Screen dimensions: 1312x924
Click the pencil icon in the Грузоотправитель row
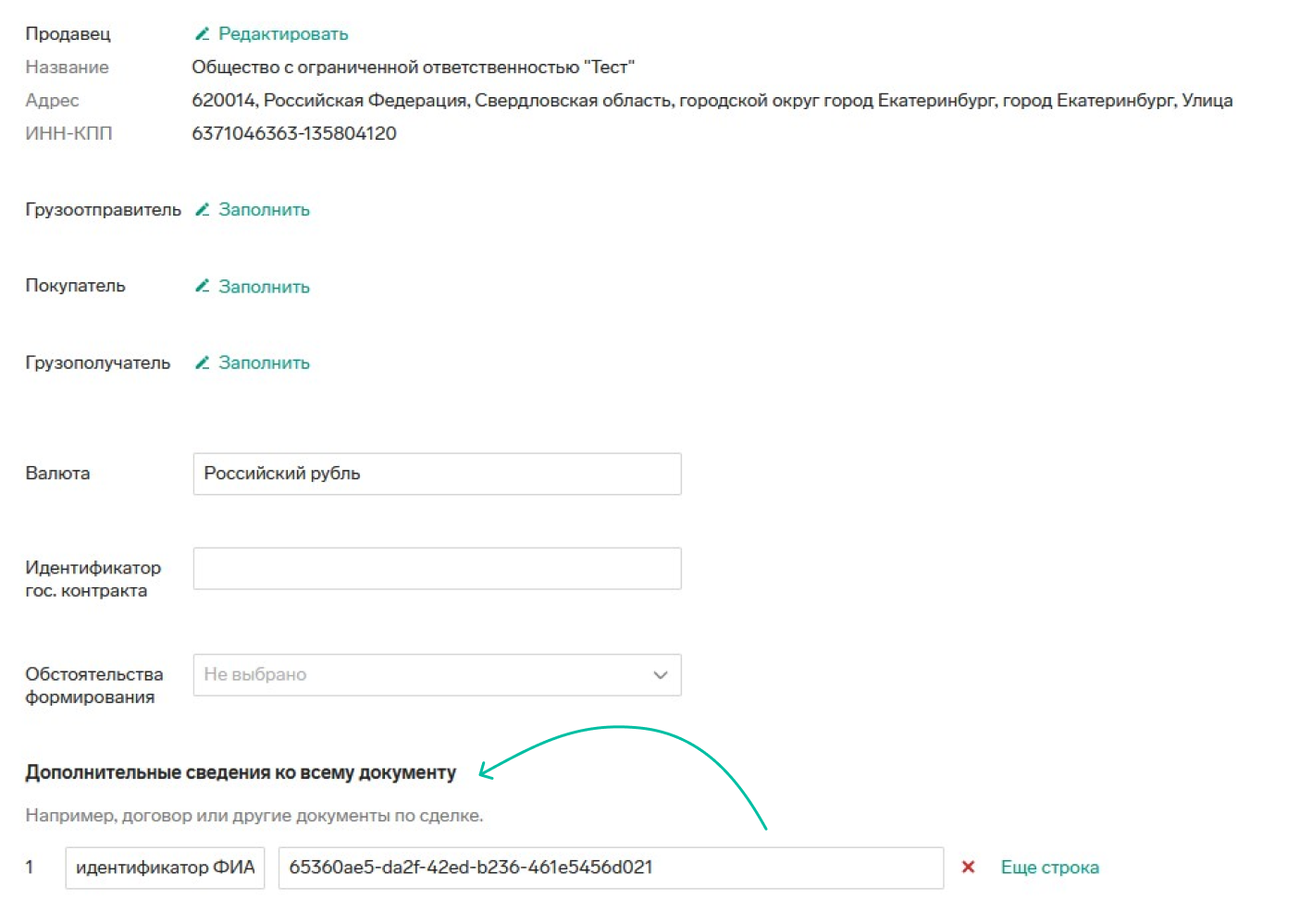tap(202, 210)
